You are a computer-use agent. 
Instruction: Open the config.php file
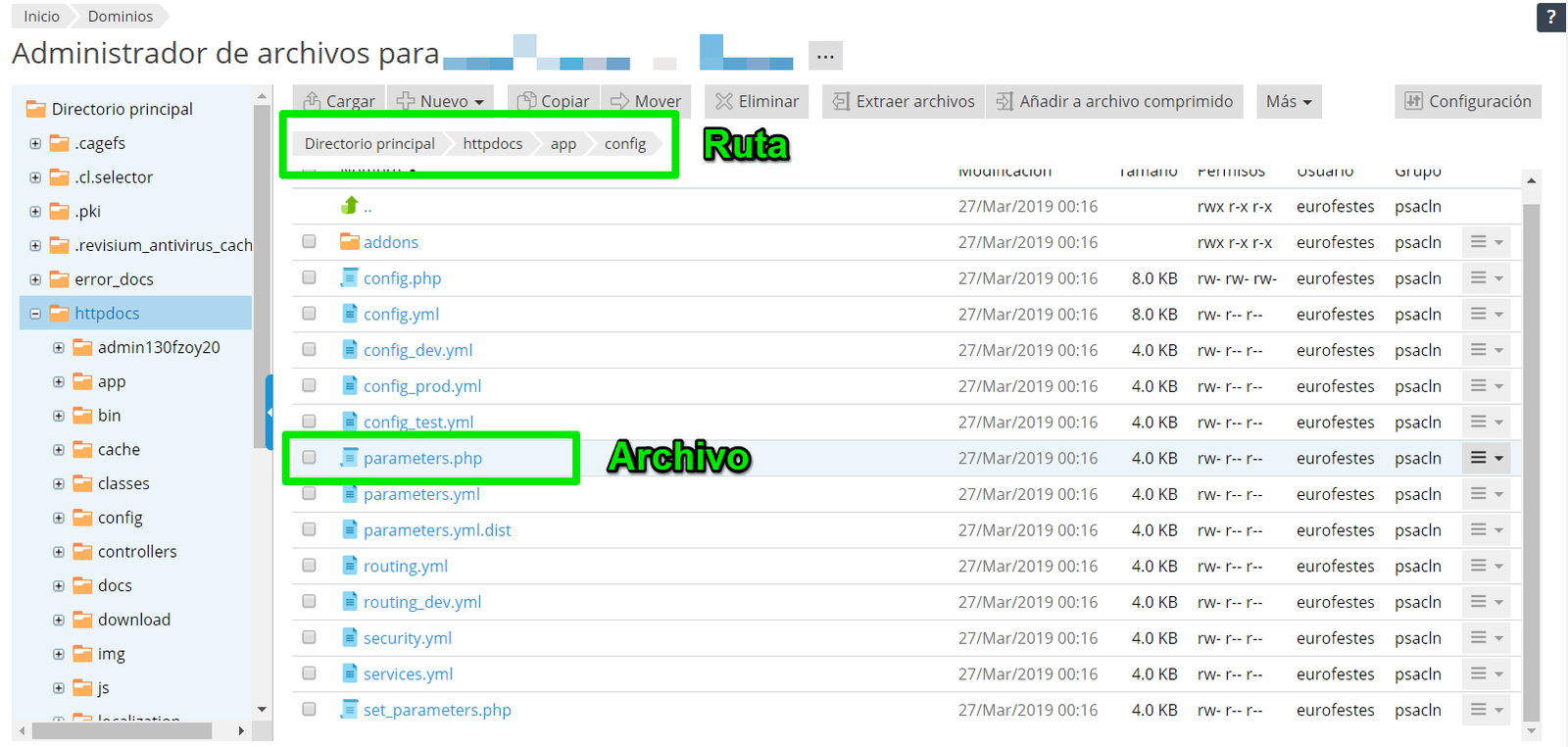(402, 278)
